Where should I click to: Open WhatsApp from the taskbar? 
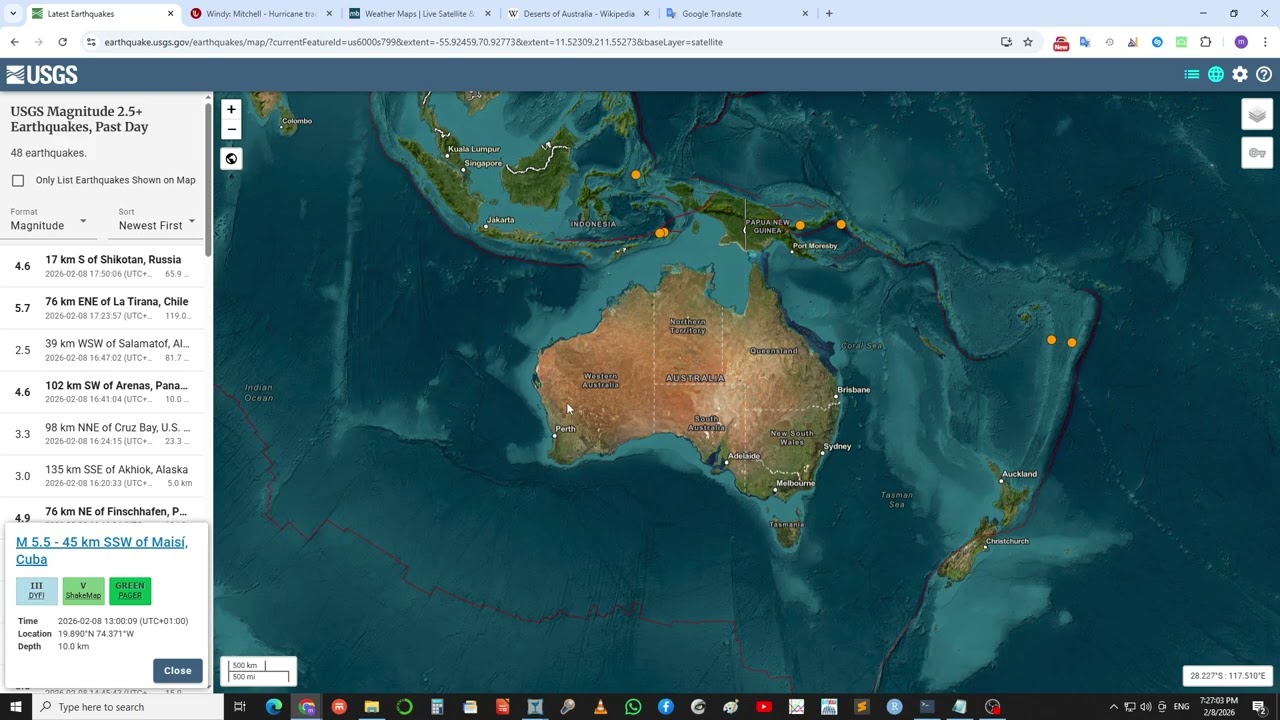tap(633, 707)
